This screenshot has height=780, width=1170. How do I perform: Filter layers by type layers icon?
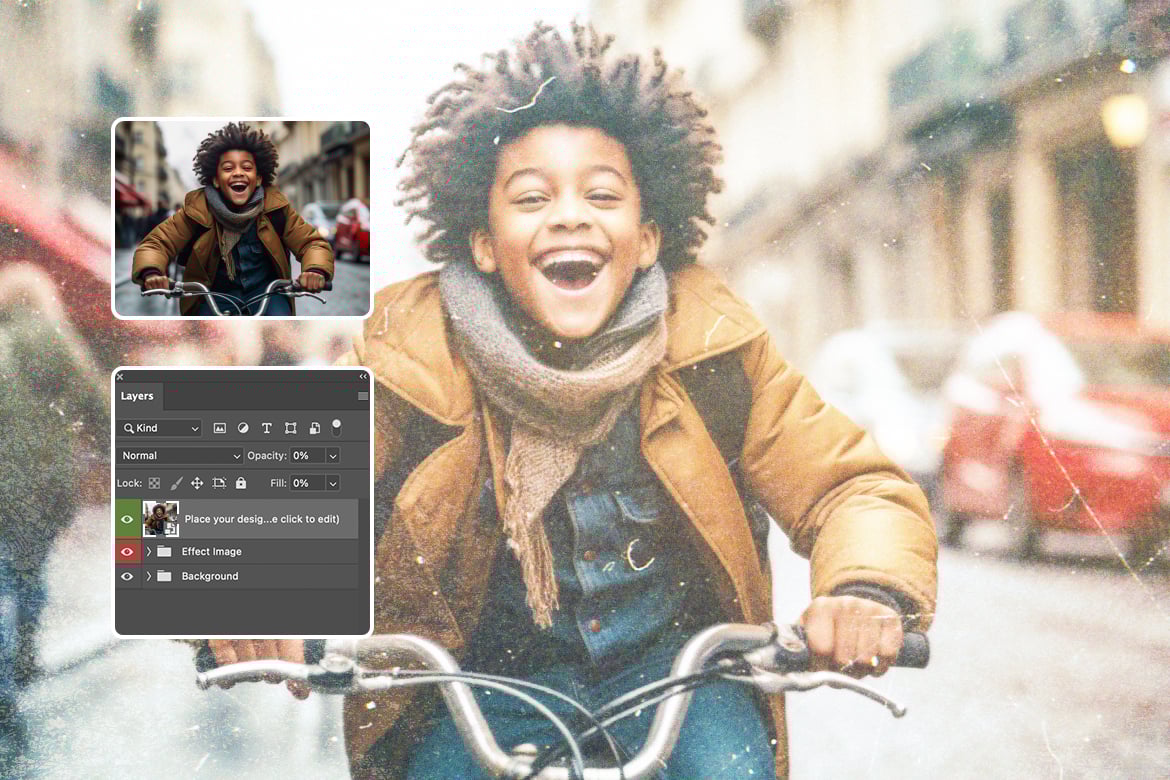click(x=266, y=428)
